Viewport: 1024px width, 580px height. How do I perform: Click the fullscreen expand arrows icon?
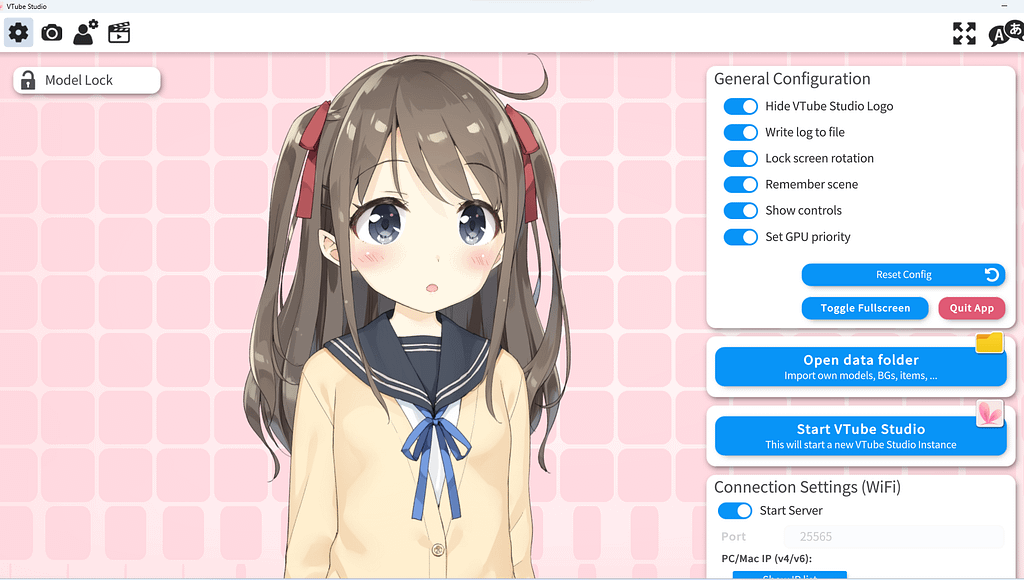coord(964,34)
